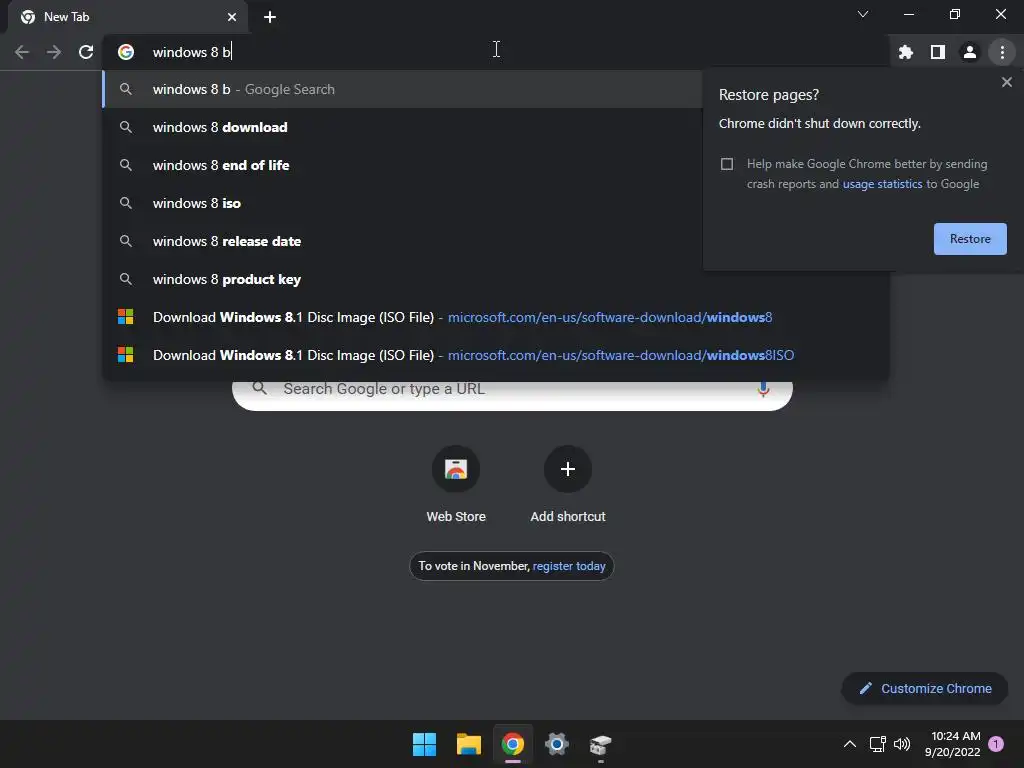Open the usage statistics link

[882, 184]
